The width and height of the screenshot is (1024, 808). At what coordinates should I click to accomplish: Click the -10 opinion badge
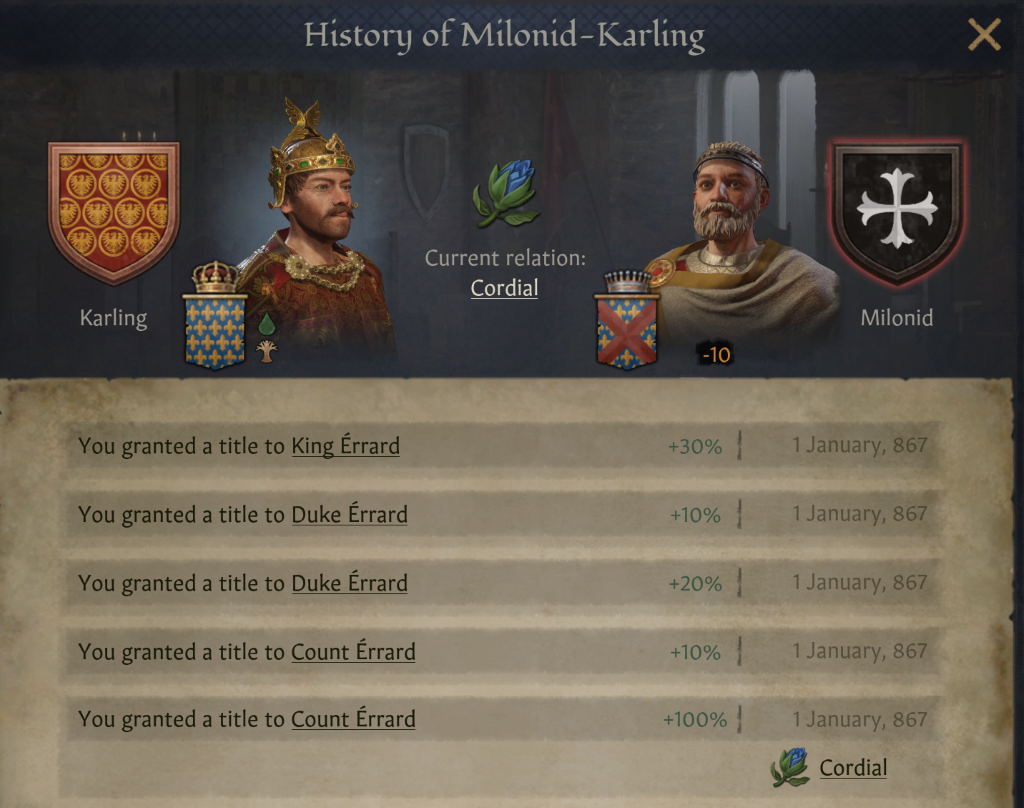click(x=715, y=355)
